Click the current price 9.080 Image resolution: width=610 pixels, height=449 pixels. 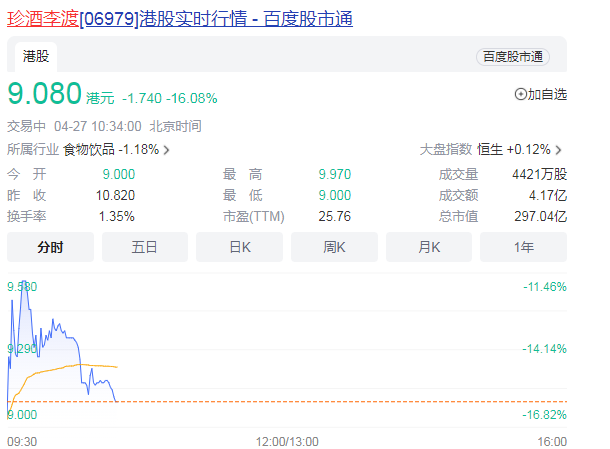[44, 94]
